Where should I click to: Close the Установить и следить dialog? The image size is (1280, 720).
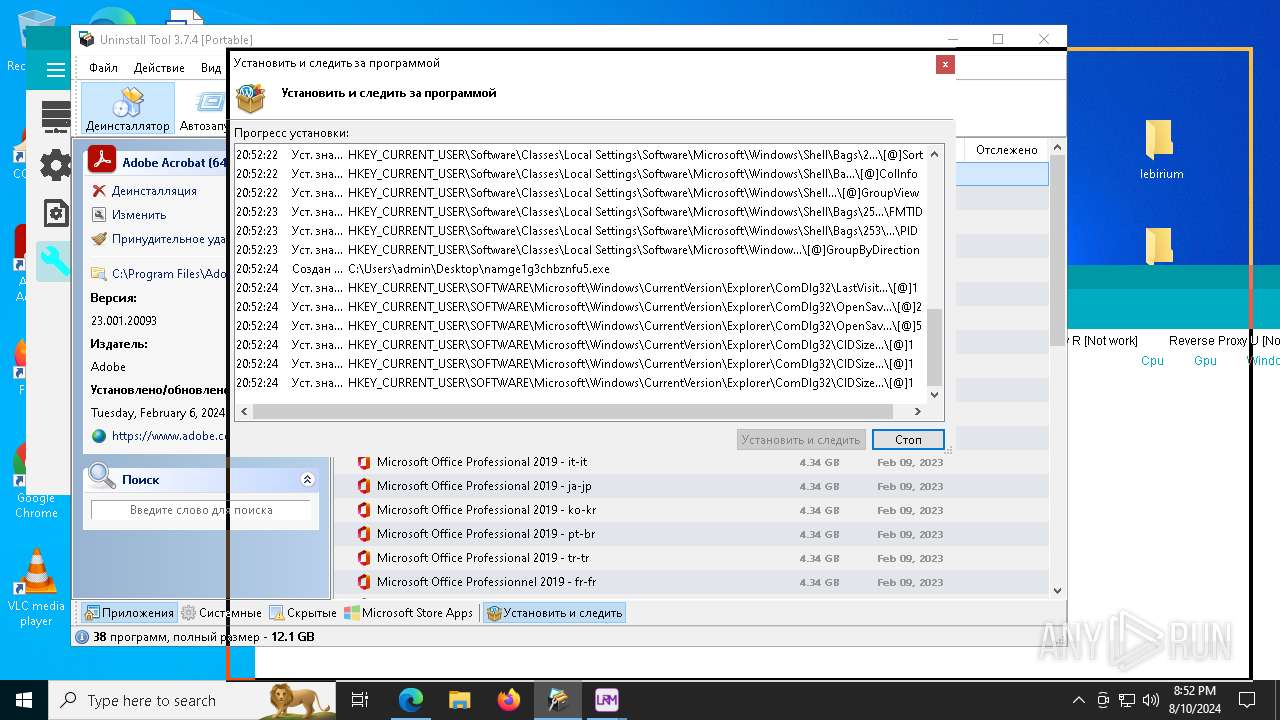click(945, 65)
